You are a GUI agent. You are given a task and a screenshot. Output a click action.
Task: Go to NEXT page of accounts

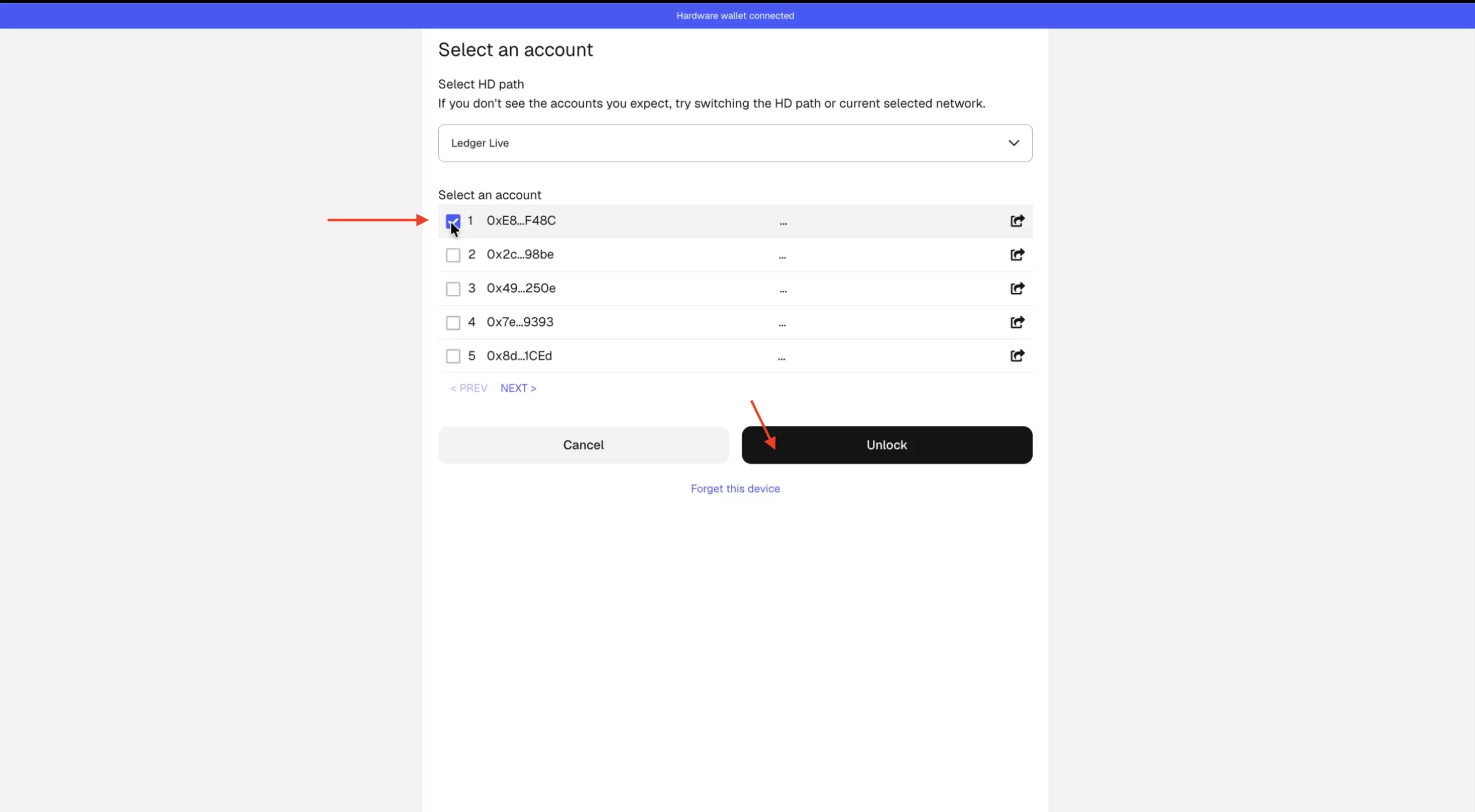coord(518,388)
